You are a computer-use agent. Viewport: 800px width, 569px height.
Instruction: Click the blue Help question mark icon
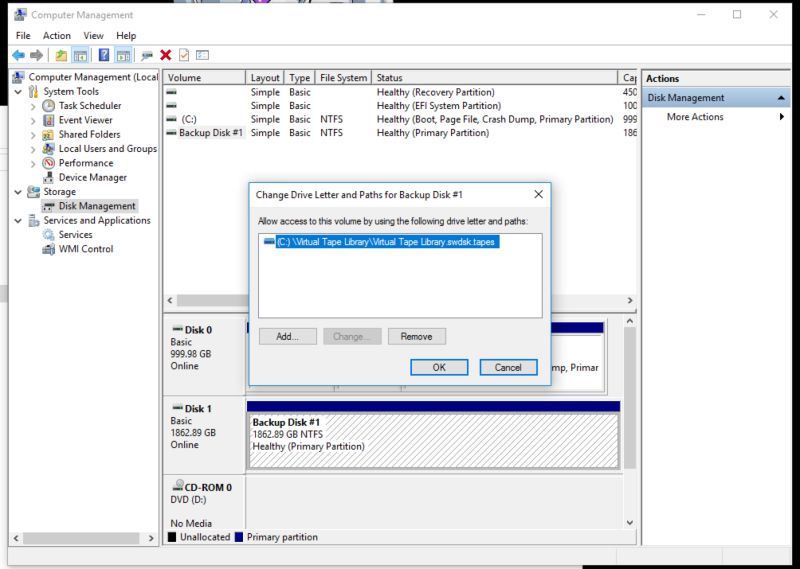104,55
